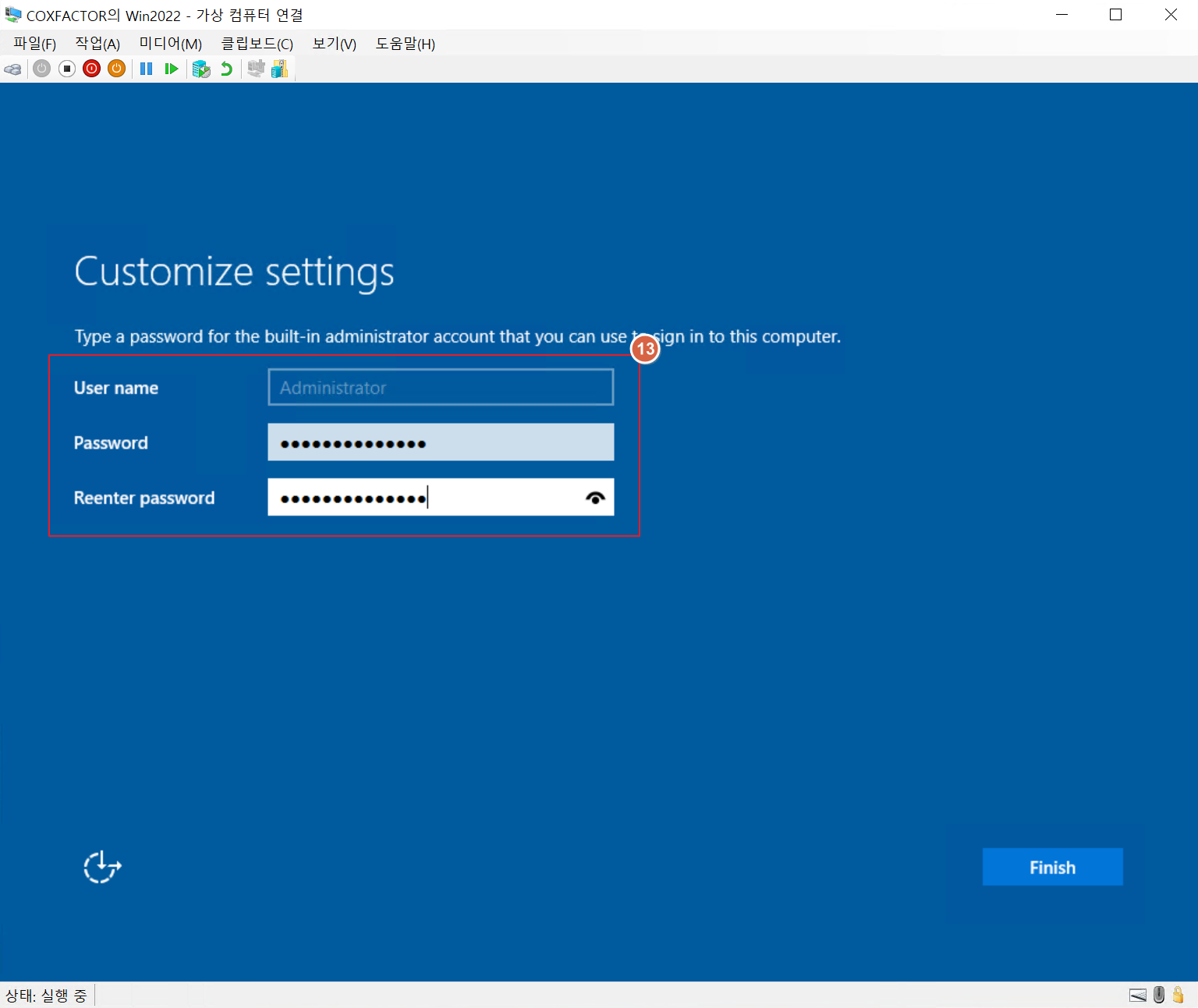The width and height of the screenshot is (1198, 1008).
Task: Click the Customize settings heading
Action: [x=234, y=272]
